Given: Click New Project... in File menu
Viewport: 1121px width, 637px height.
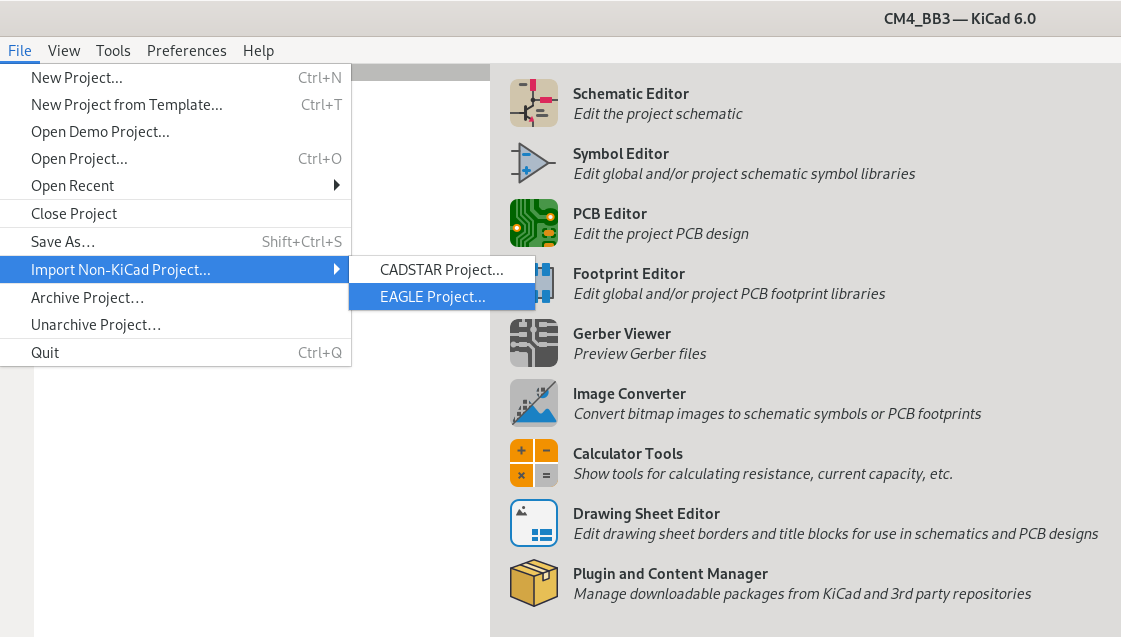Looking at the screenshot, I should [x=77, y=78].
